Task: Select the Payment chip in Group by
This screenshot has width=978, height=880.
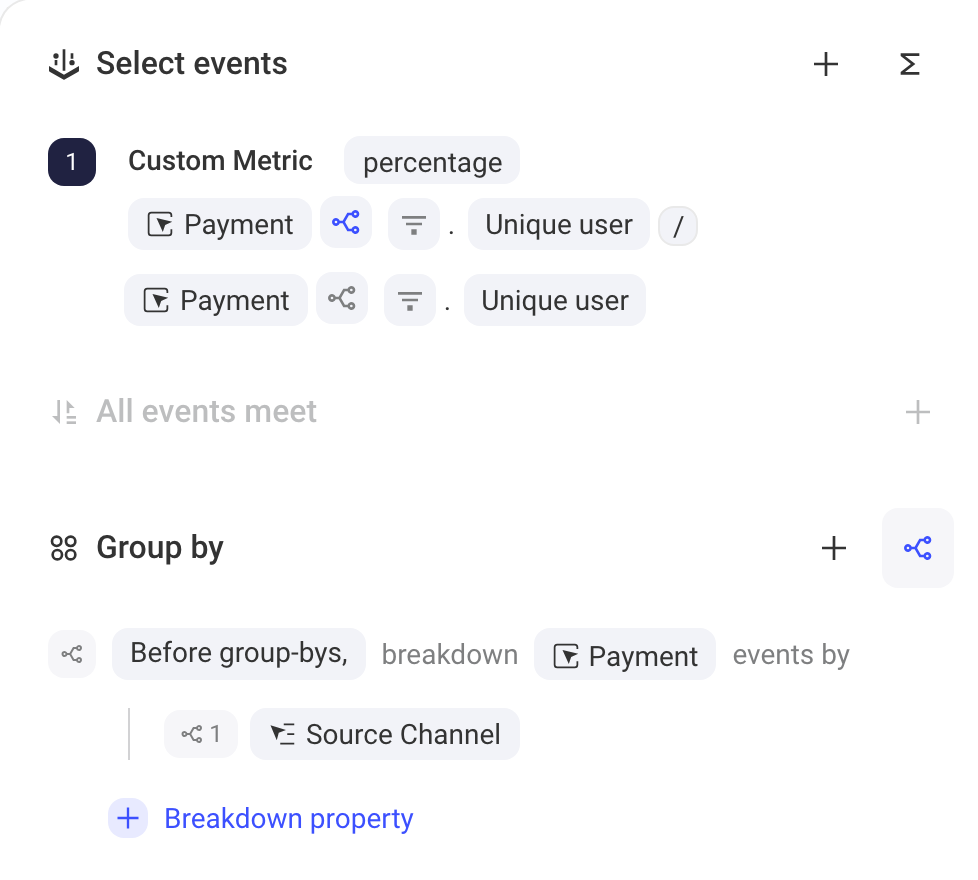Action: pos(625,654)
